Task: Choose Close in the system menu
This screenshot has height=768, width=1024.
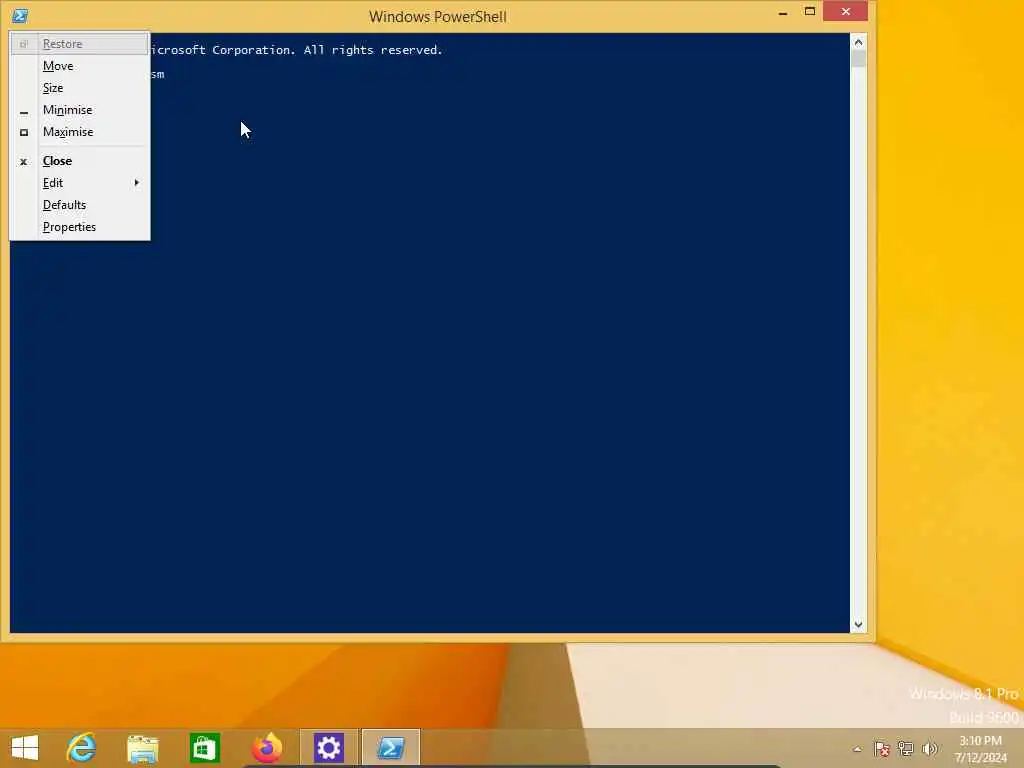Action: (x=80, y=161)
